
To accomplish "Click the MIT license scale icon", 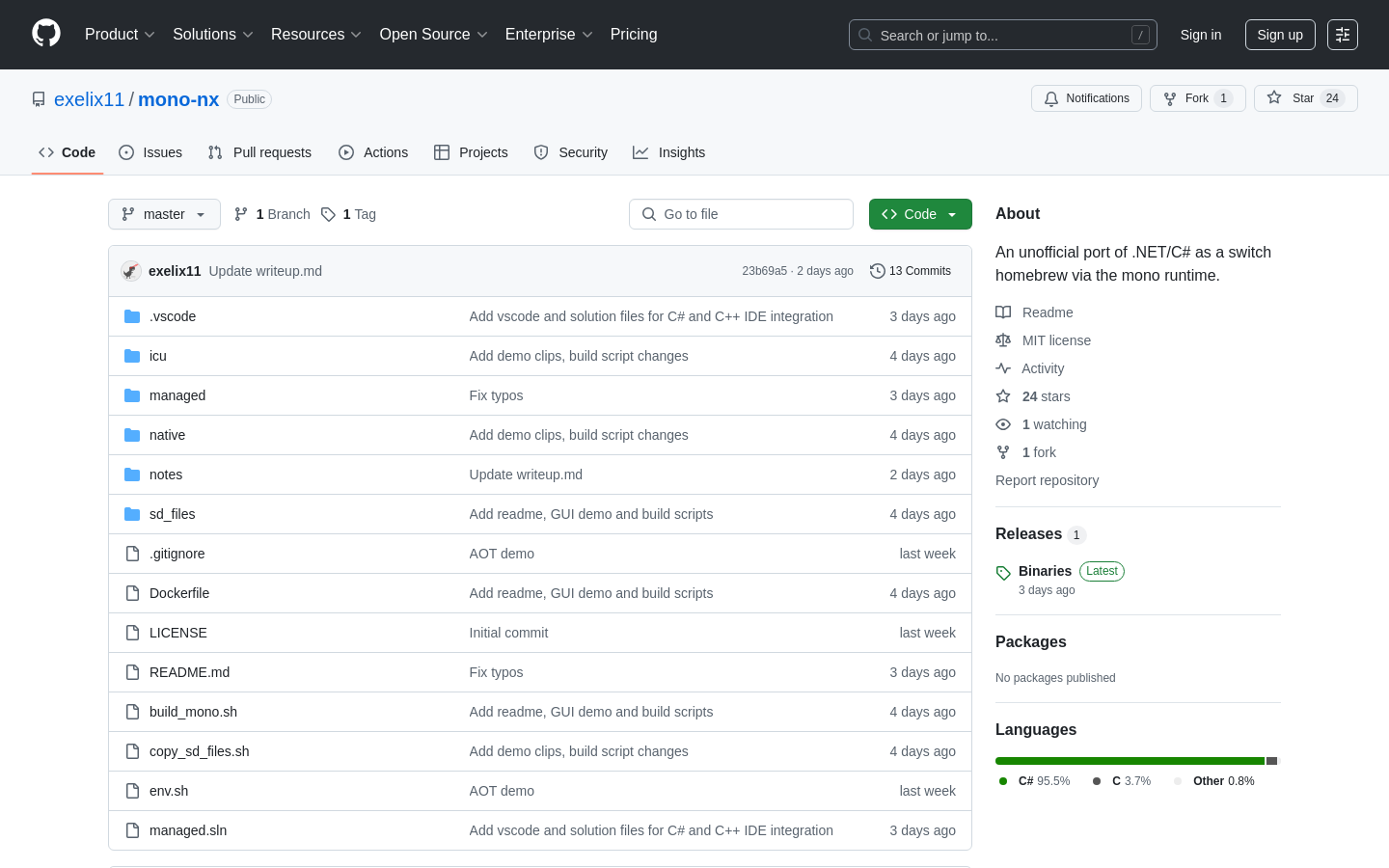I will 1003,340.
